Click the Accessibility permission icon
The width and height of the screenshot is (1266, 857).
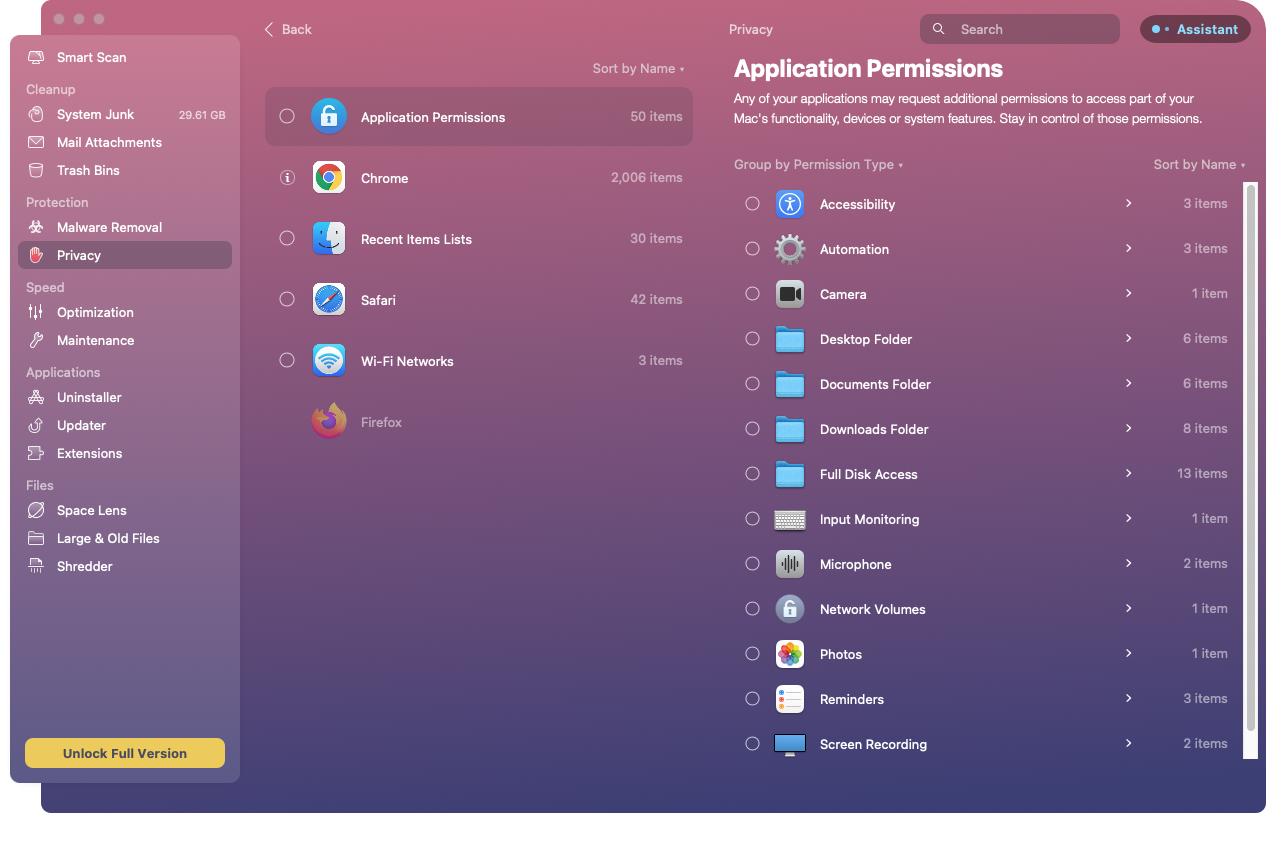[x=790, y=204]
